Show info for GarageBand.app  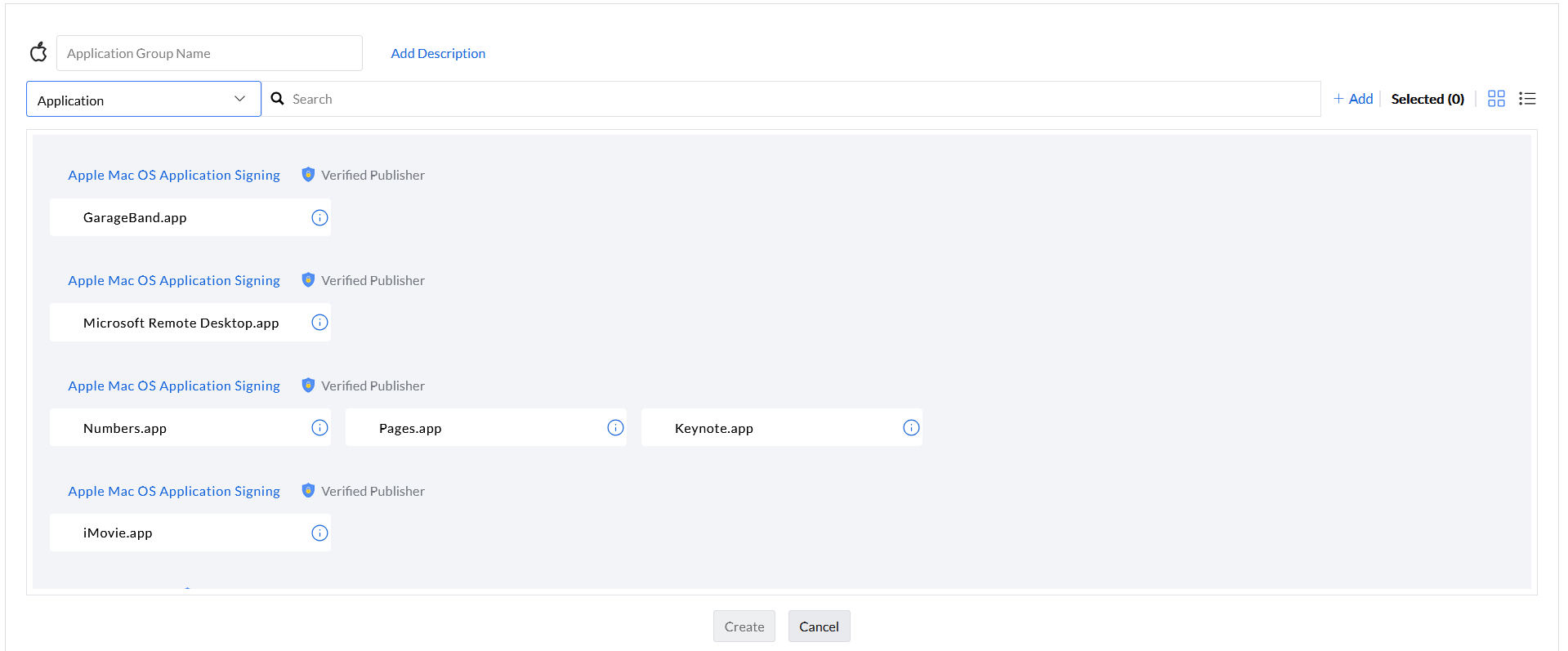coord(319,218)
